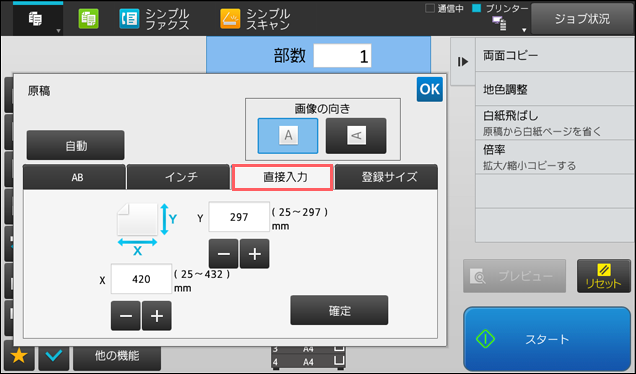The height and width of the screenshot is (374, 636).
Task: Click the OK button in 原稿 dialog
Action: [x=430, y=89]
